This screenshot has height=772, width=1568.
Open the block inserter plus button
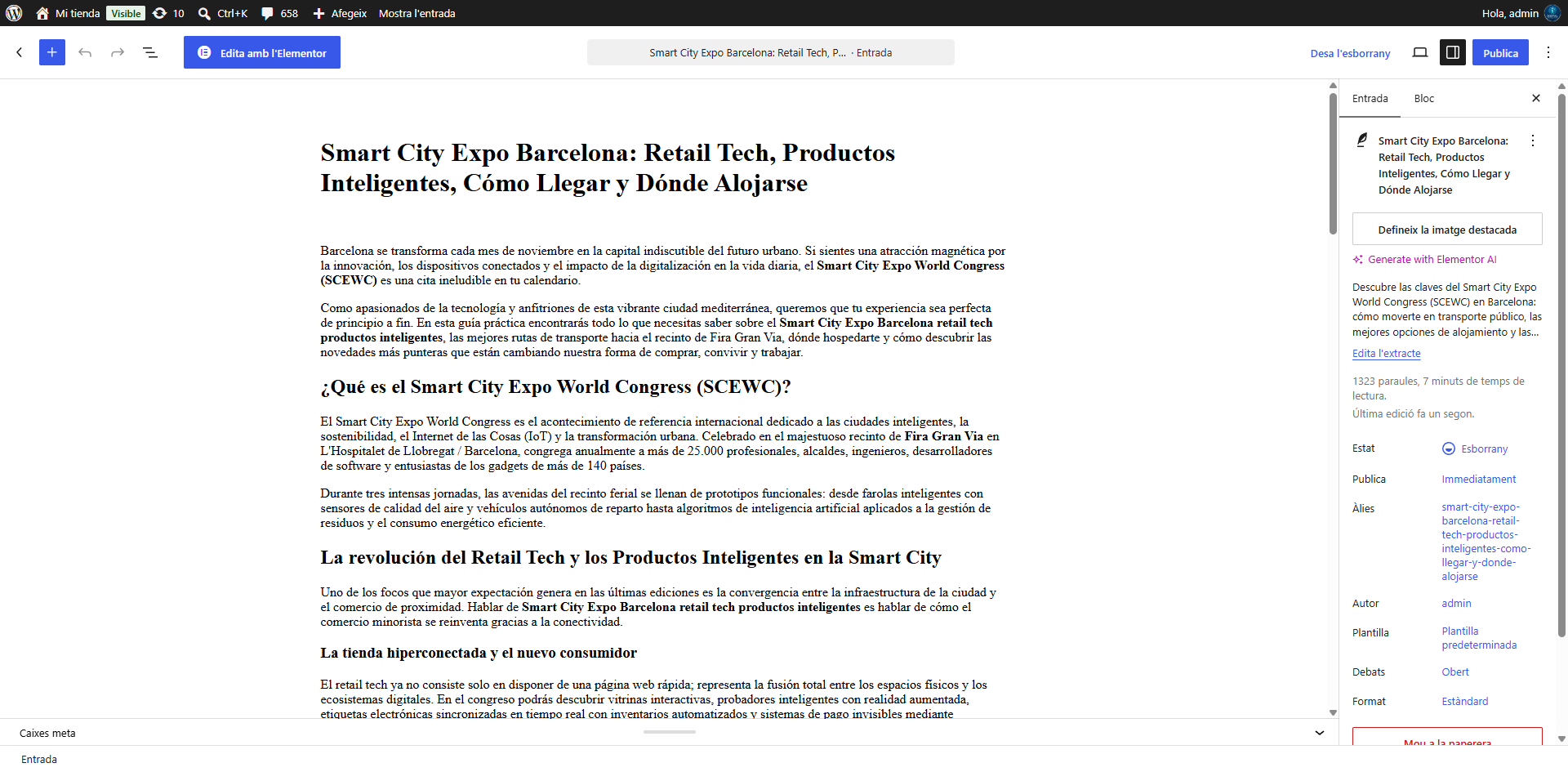pos(52,52)
